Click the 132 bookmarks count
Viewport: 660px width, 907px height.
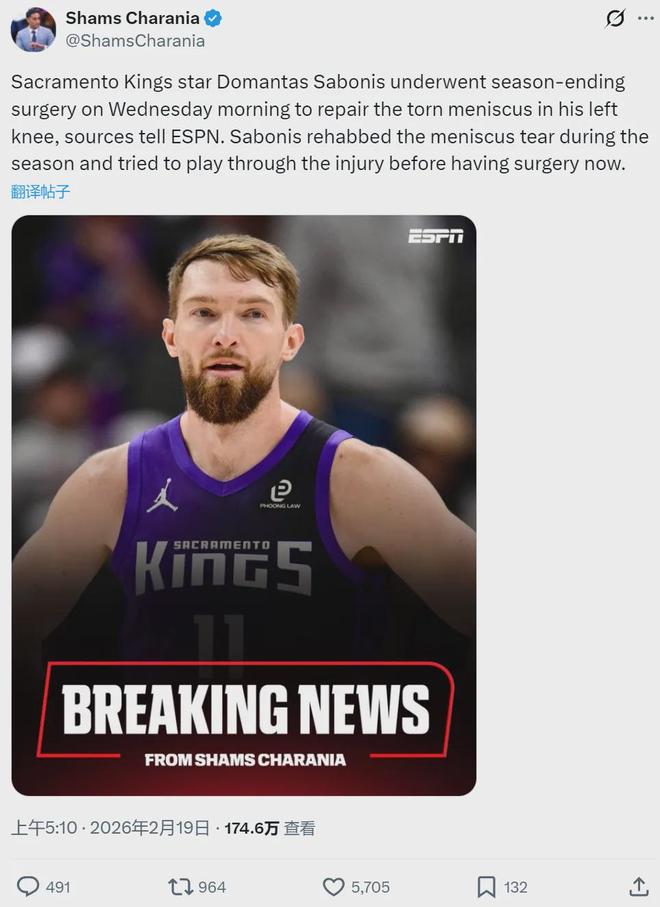(x=515, y=887)
